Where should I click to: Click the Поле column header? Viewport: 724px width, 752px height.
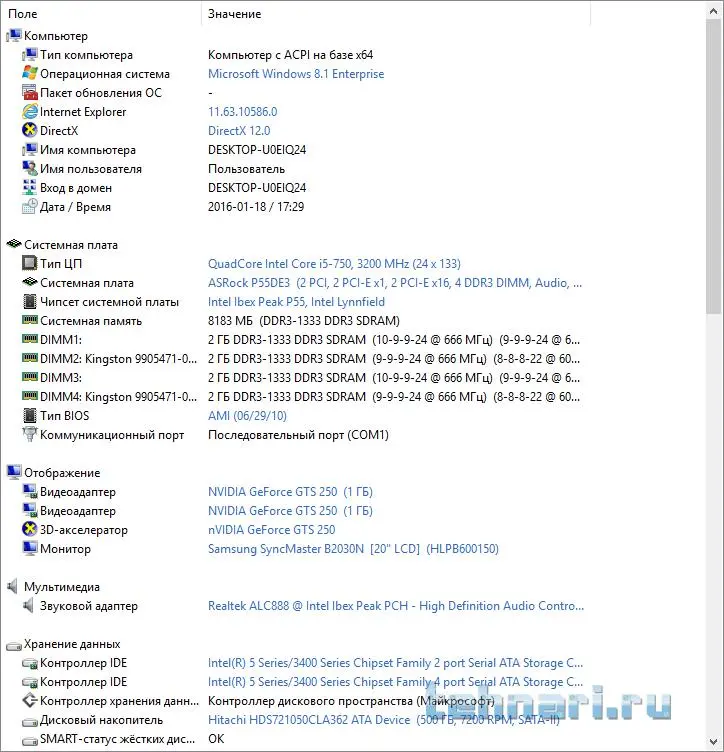point(101,14)
